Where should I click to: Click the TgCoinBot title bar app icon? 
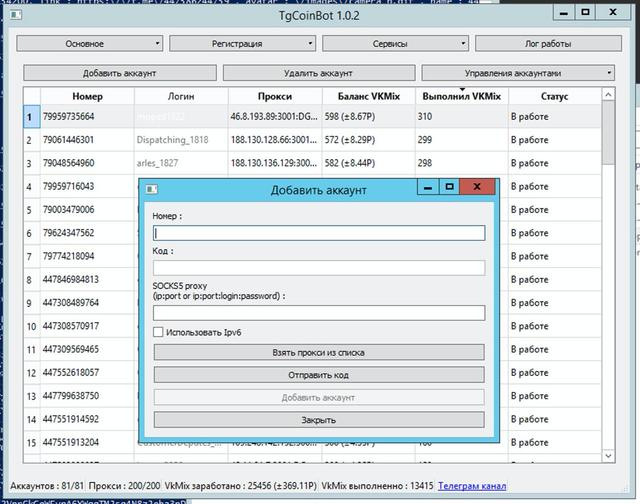(x=16, y=15)
